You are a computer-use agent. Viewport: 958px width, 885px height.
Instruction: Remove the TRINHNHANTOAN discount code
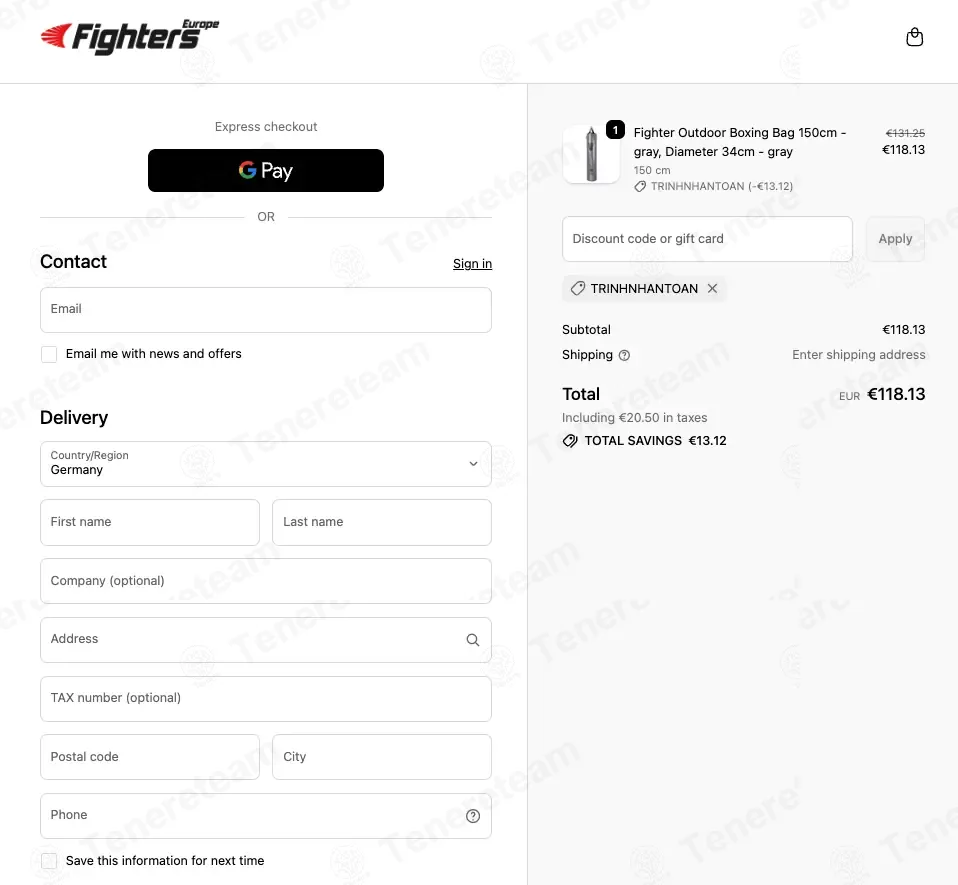click(x=712, y=288)
